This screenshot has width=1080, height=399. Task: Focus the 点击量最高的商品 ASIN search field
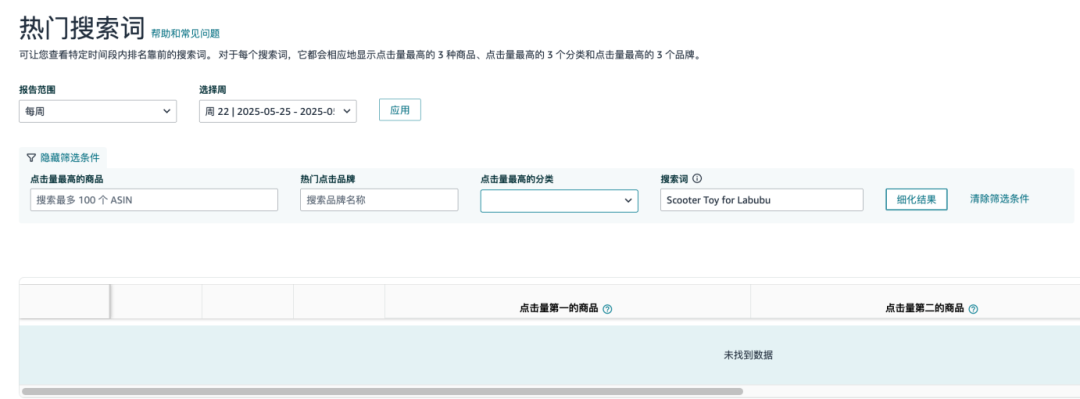154,200
